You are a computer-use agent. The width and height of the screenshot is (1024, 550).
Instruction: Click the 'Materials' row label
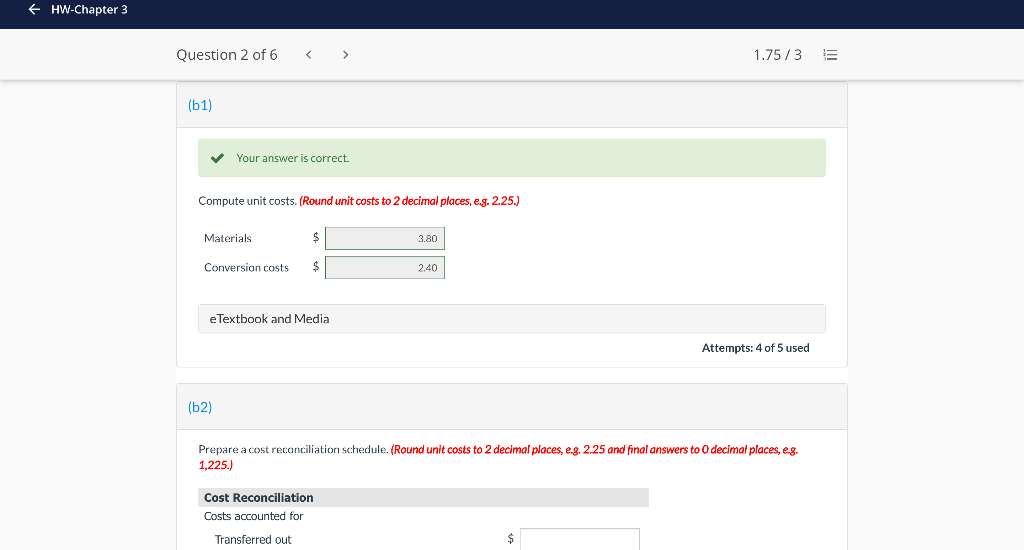click(227, 238)
